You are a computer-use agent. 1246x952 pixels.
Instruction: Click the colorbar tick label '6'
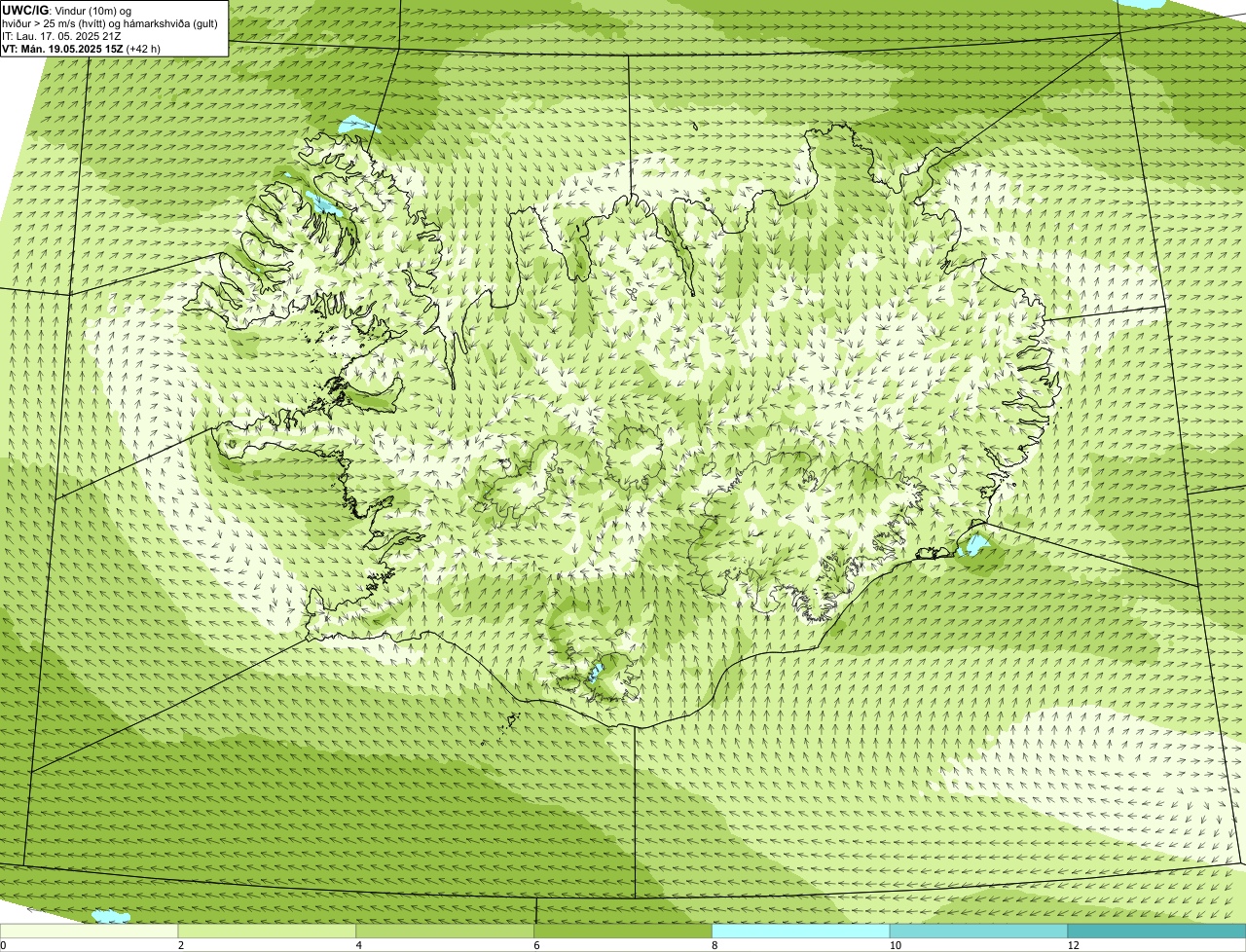(x=536, y=945)
